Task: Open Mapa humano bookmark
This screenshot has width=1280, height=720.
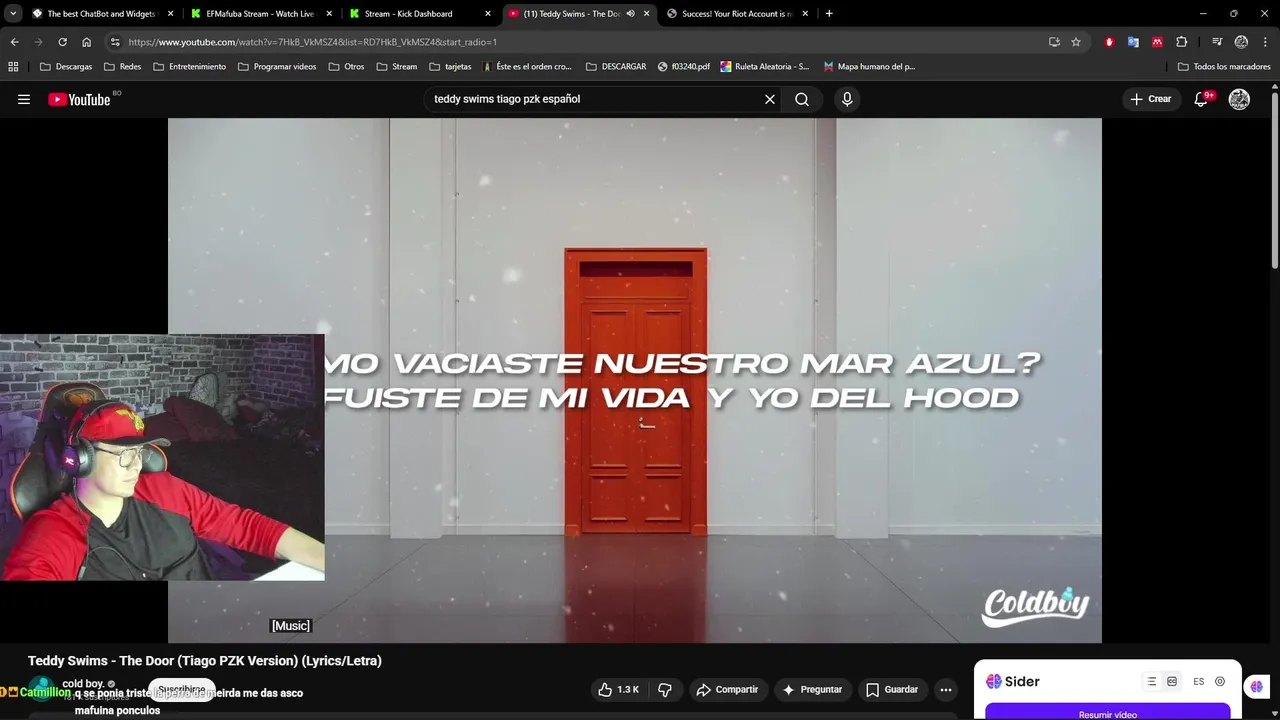Action: 869,67
